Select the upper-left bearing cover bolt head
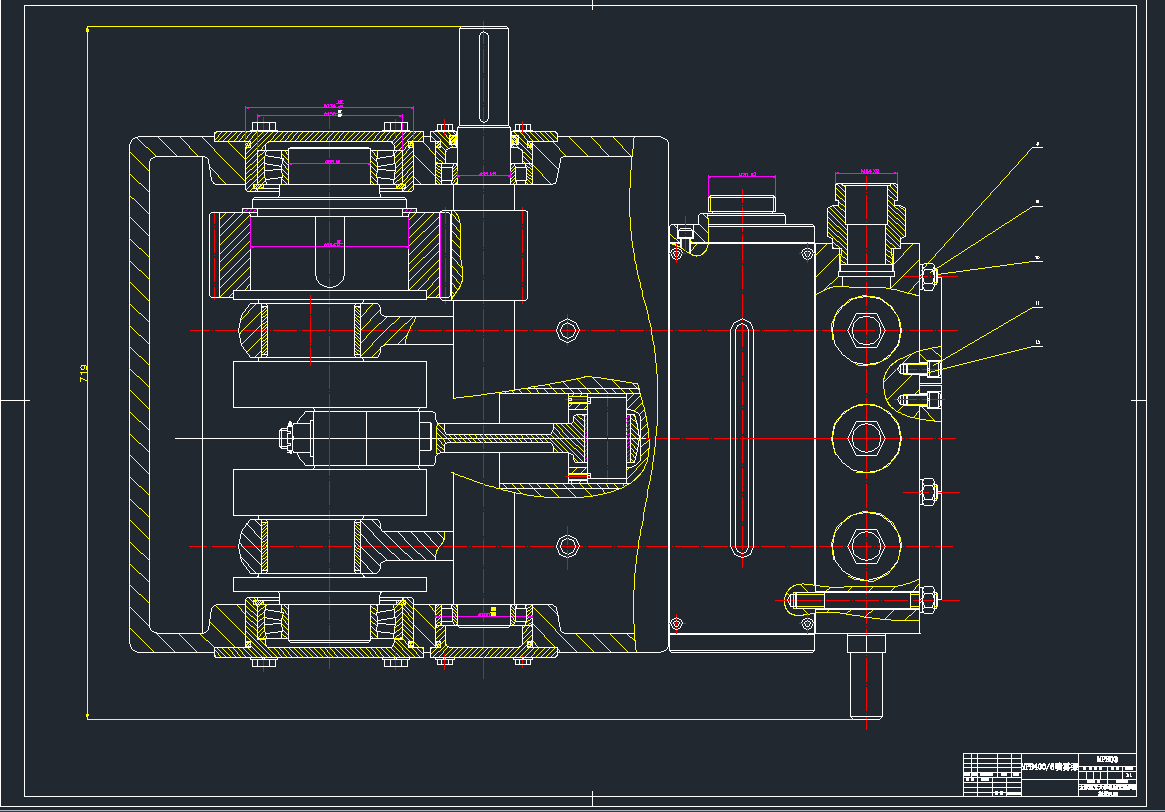This screenshot has width=1165, height=812. tap(264, 126)
